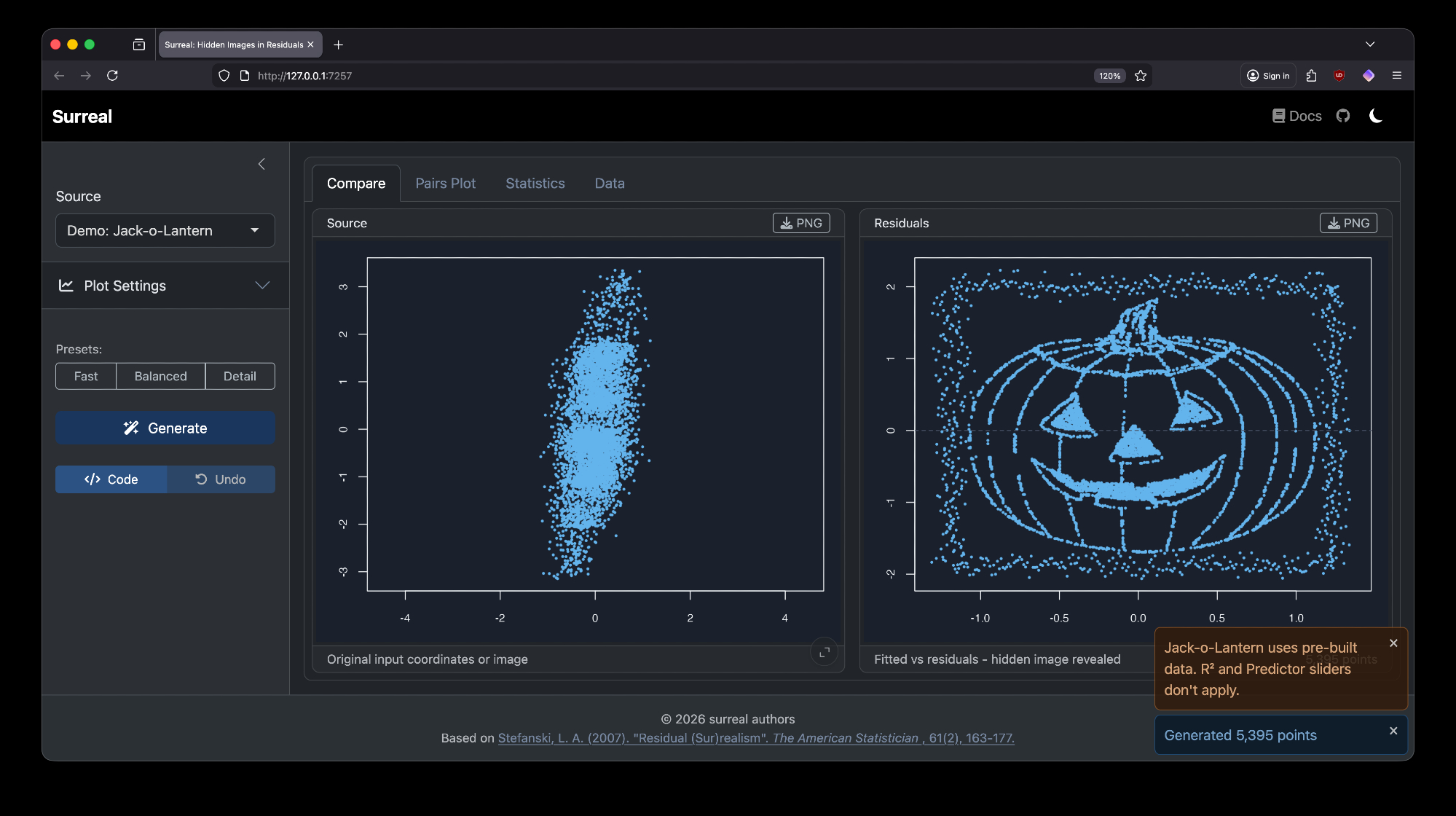Screen dimensions: 1456x816
Task: Expand the Plot Settings section
Action: tap(165, 286)
